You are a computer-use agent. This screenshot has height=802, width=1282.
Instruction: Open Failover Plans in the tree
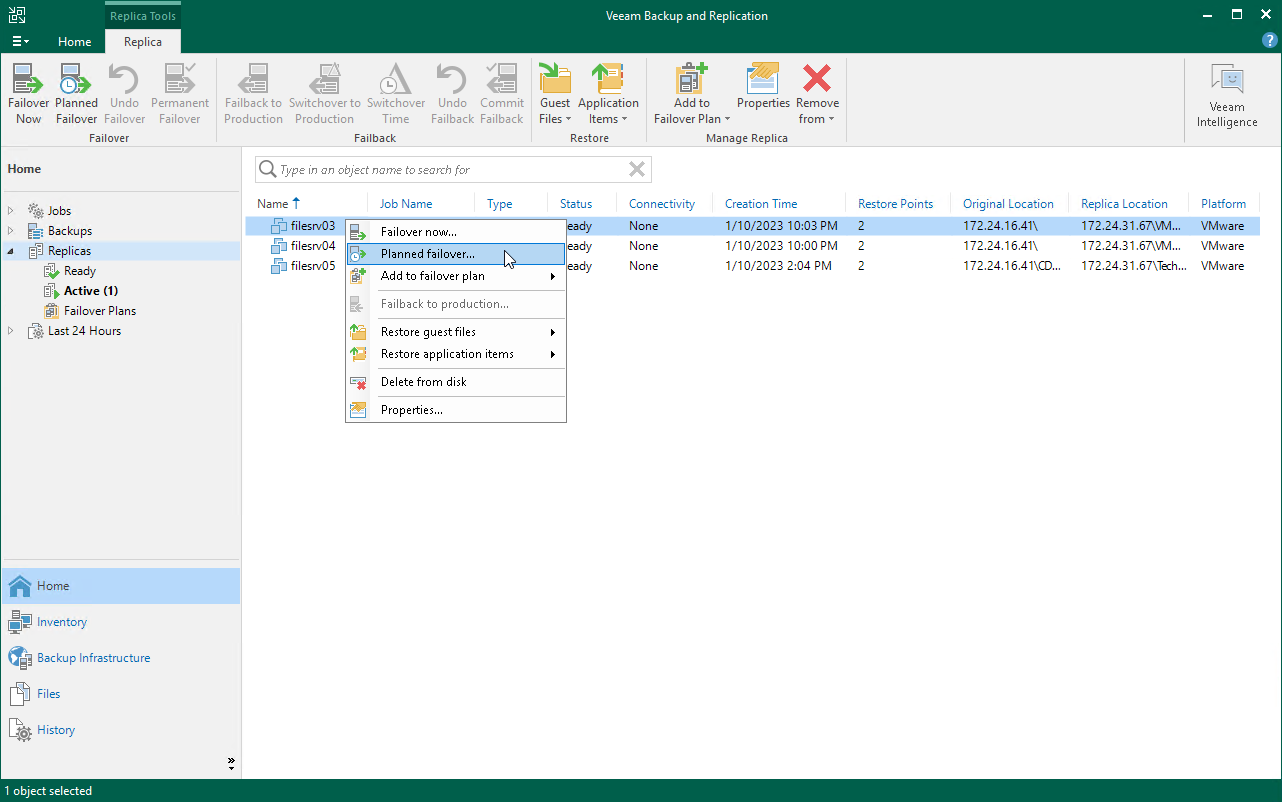coord(100,311)
